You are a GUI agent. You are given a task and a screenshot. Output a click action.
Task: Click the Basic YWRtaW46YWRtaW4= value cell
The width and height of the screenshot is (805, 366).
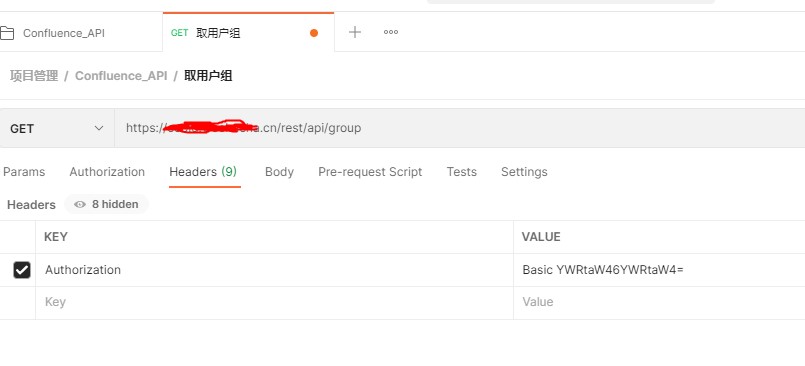[x=659, y=270]
